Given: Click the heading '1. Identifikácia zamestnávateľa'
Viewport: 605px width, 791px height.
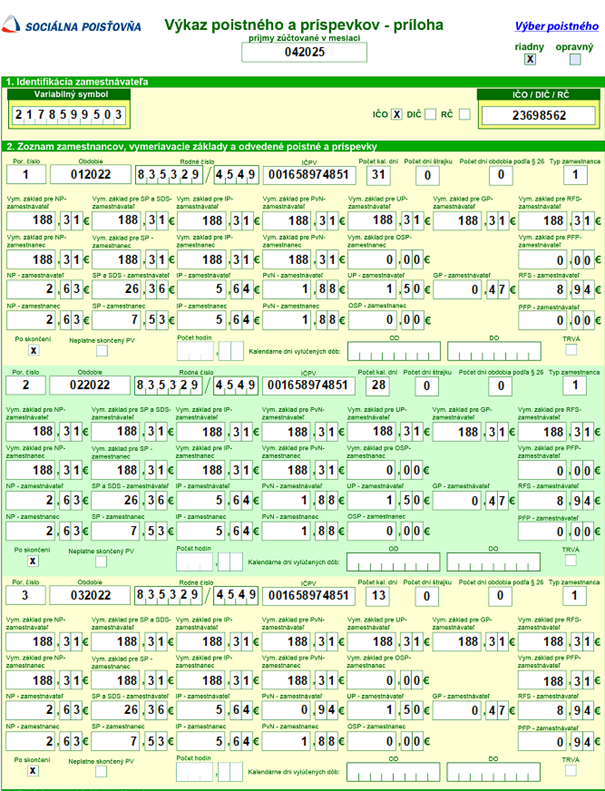Looking at the screenshot, I should click(77, 82).
